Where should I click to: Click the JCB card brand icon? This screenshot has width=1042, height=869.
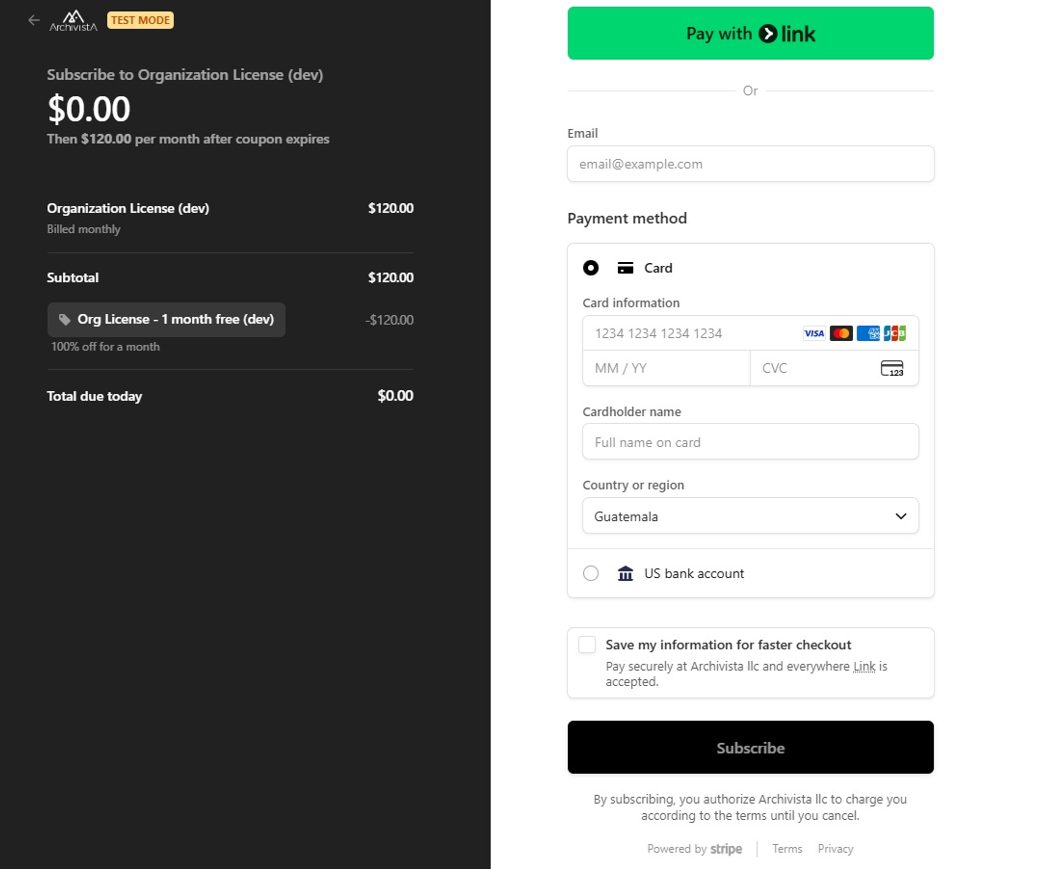tap(895, 333)
